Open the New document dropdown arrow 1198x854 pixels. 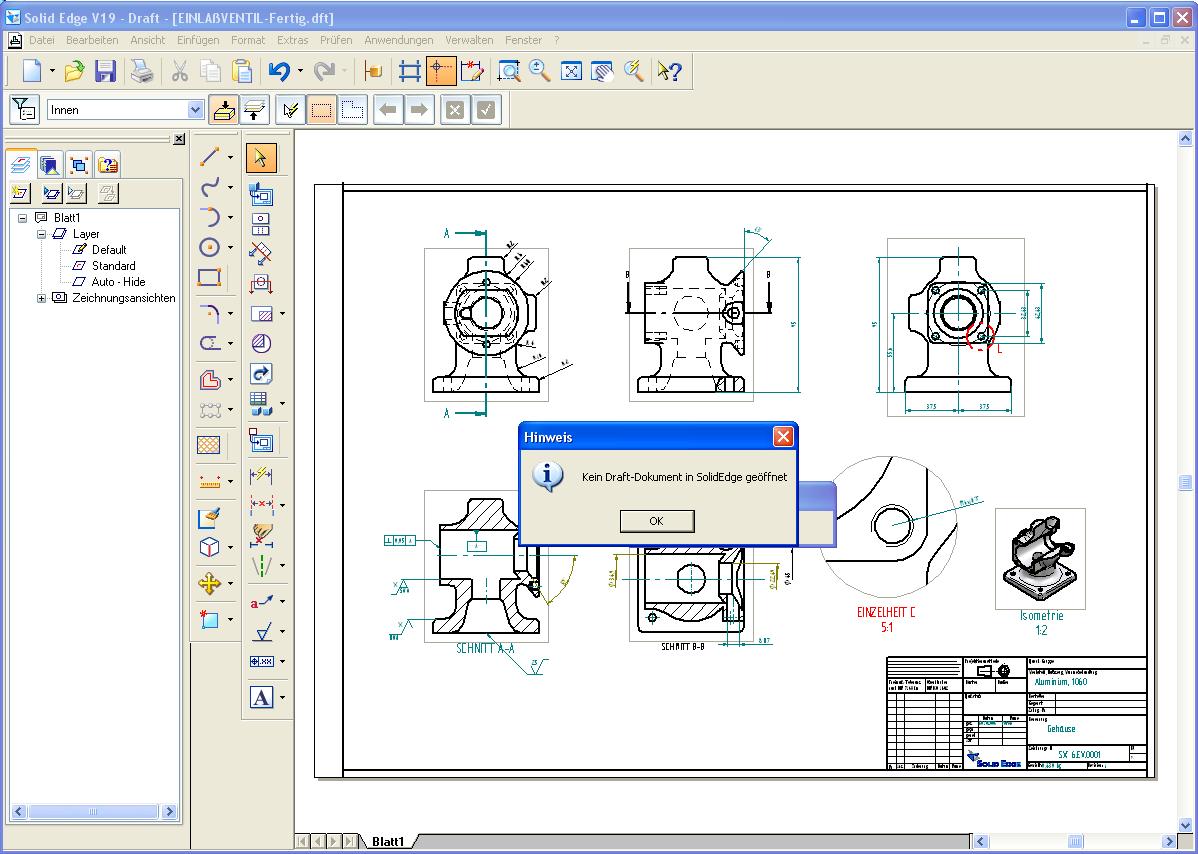click(x=52, y=72)
